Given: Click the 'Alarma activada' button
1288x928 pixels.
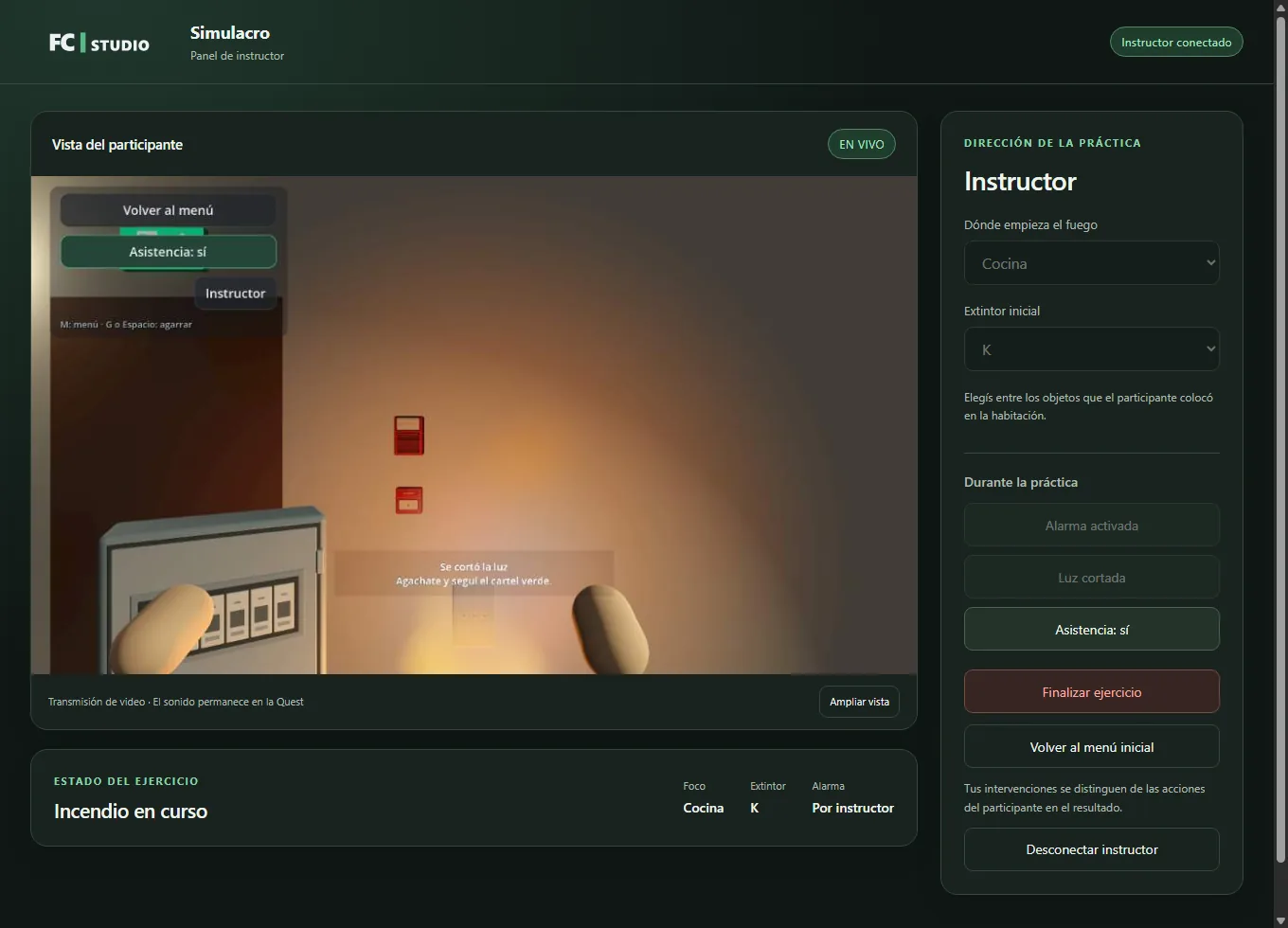Looking at the screenshot, I should [x=1091, y=526].
